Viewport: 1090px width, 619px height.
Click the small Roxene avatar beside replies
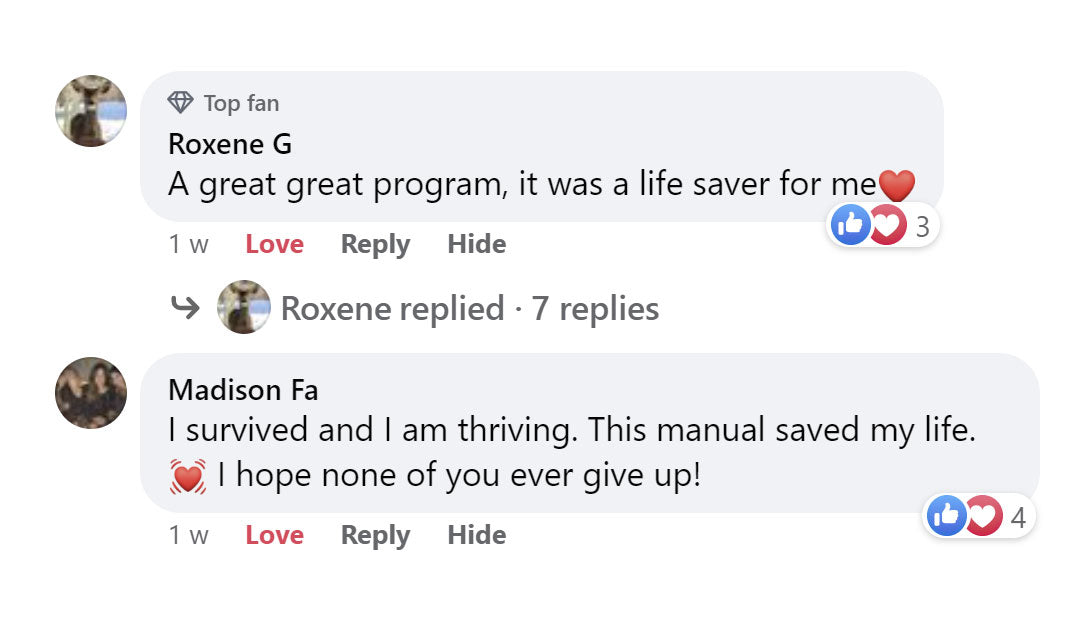point(244,308)
